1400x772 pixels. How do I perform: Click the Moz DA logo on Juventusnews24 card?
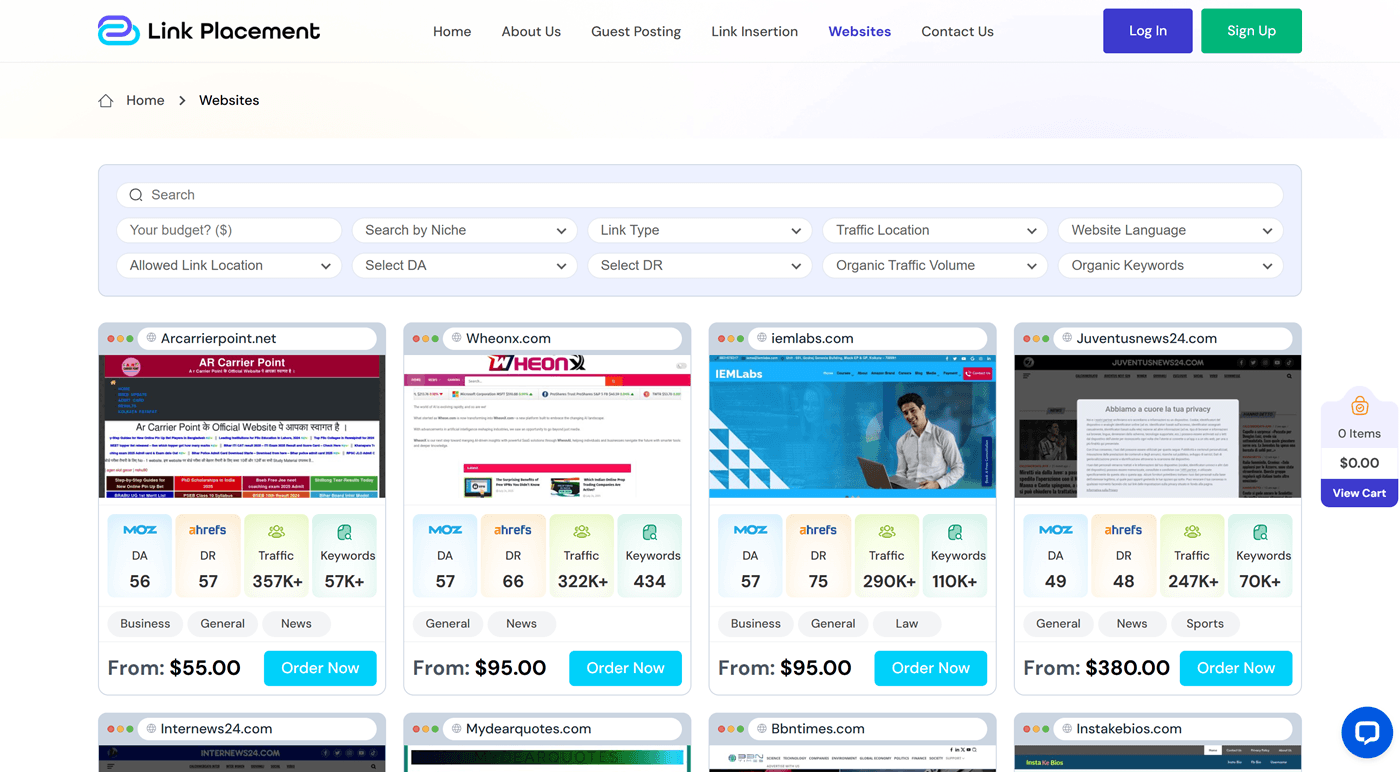1055,530
